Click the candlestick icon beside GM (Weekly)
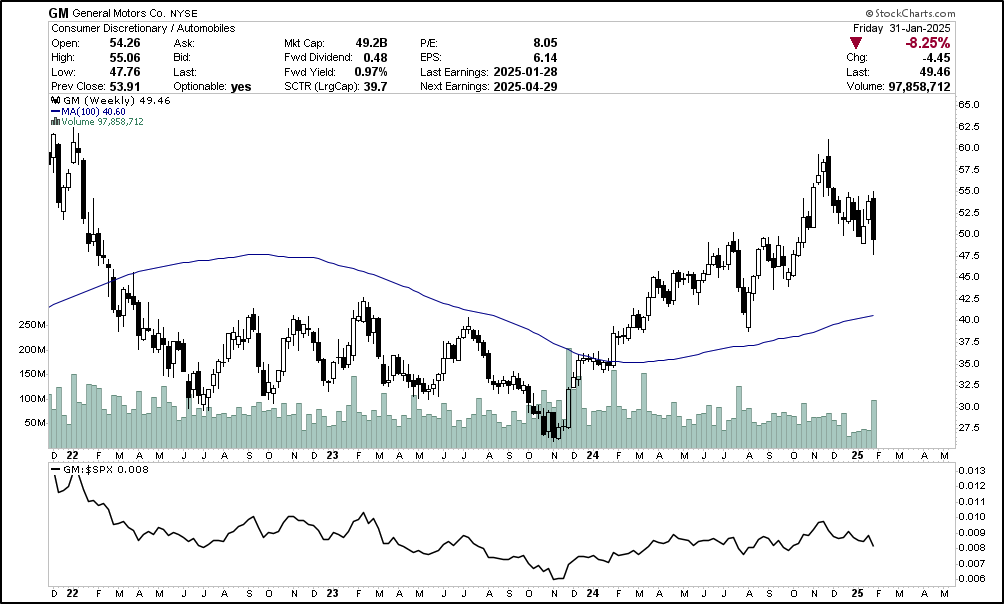 pos(56,101)
